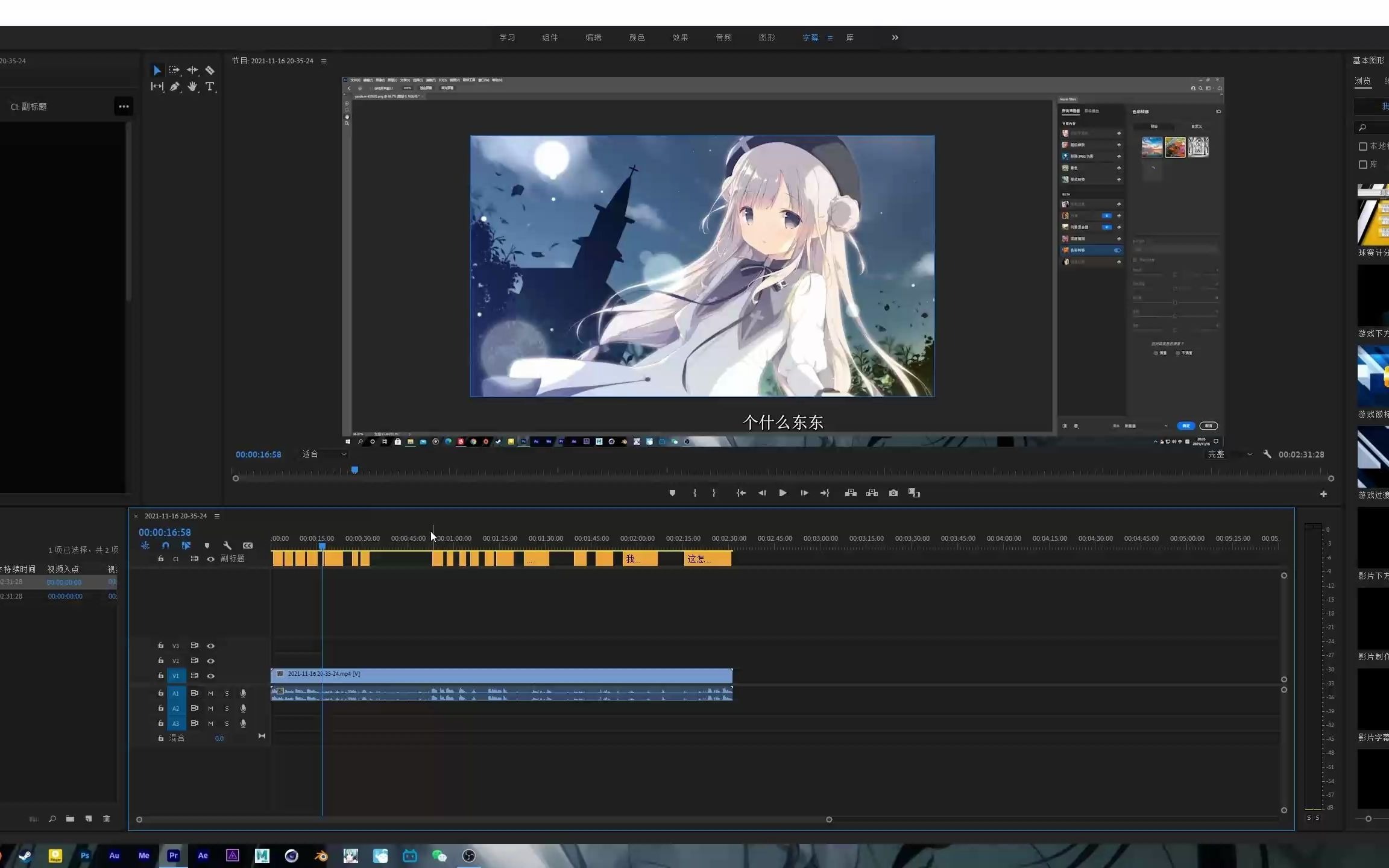This screenshot has width=1389, height=868.
Task: Choose the Pen tool
Action: point(175,87)
